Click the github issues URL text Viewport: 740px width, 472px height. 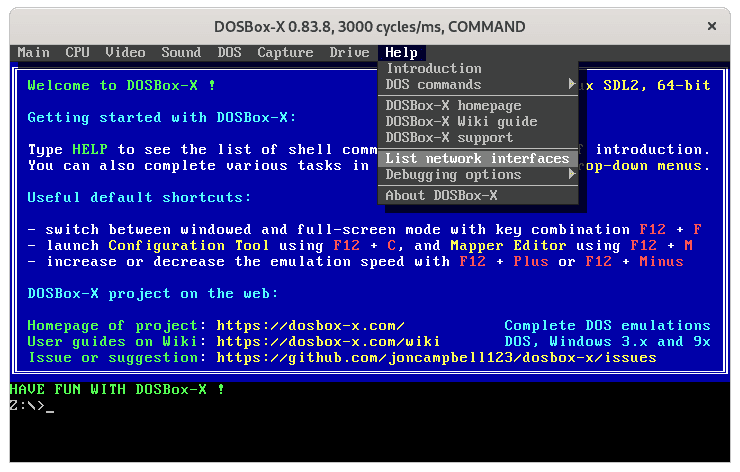point(437,358)
